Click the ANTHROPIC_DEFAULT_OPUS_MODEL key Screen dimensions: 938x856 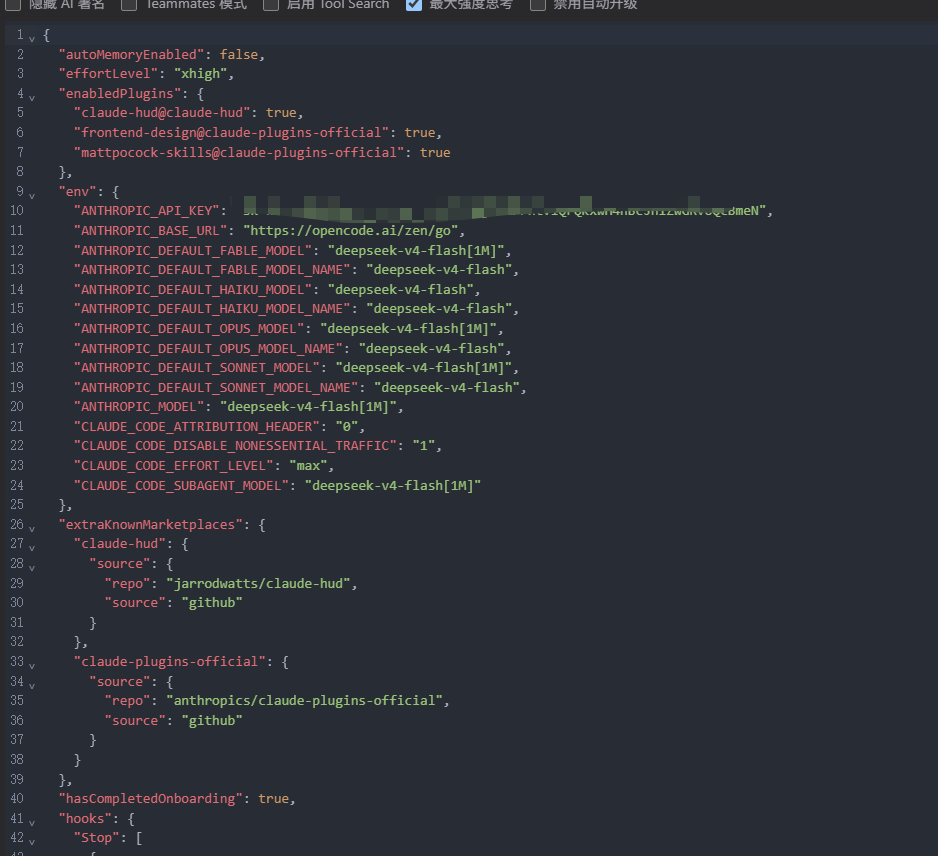click(189, 328)
